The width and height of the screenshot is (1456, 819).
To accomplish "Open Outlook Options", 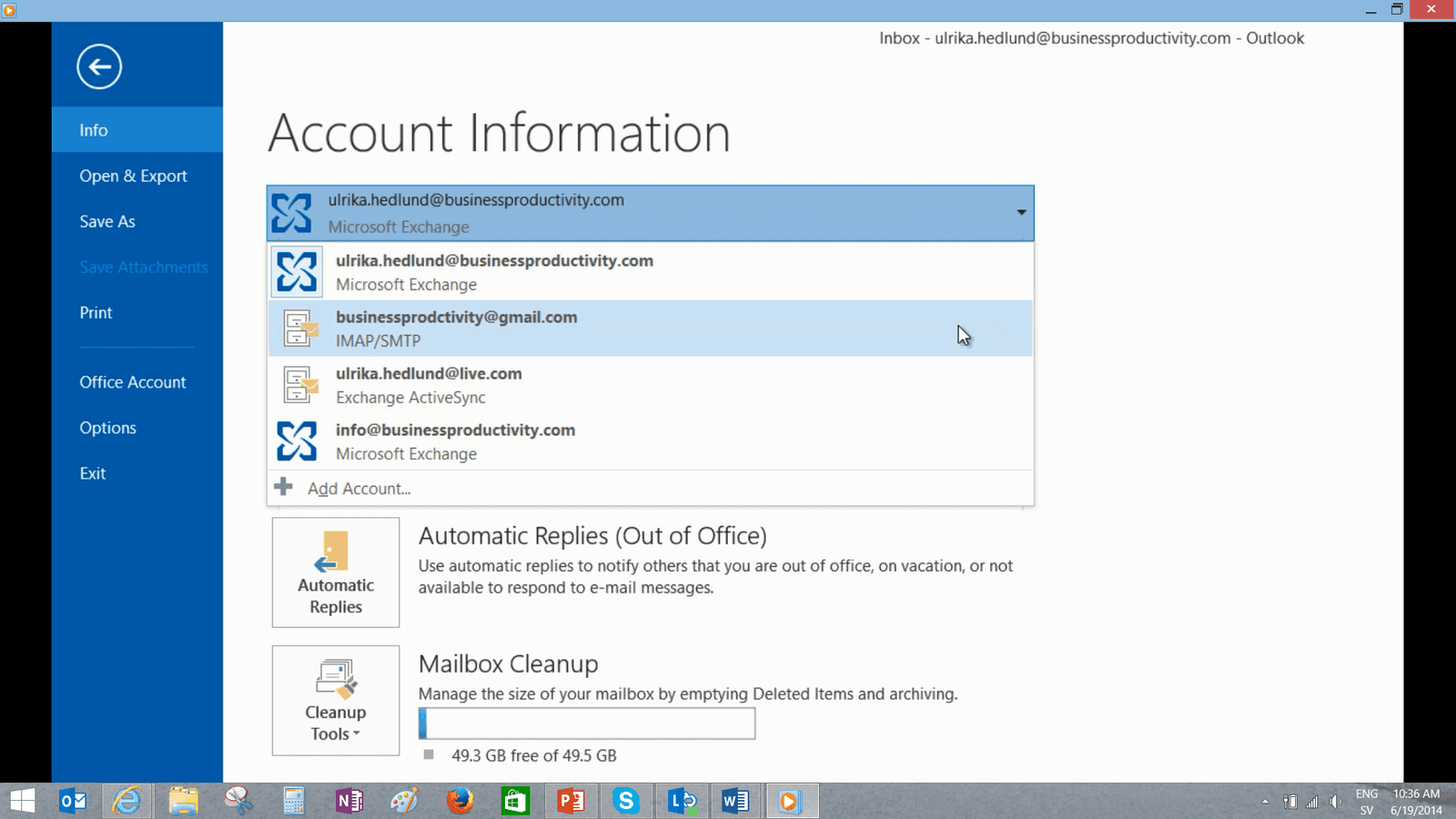I will tap(137, 428).
